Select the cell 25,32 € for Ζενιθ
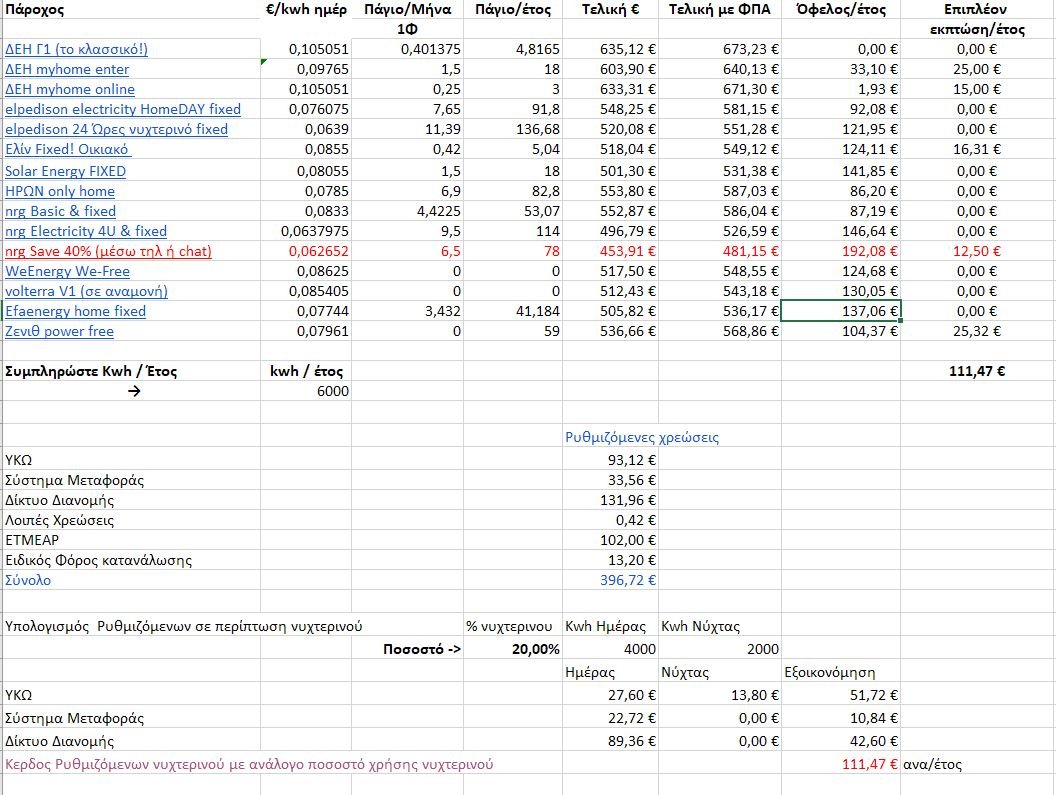 [x=977, y=331]
